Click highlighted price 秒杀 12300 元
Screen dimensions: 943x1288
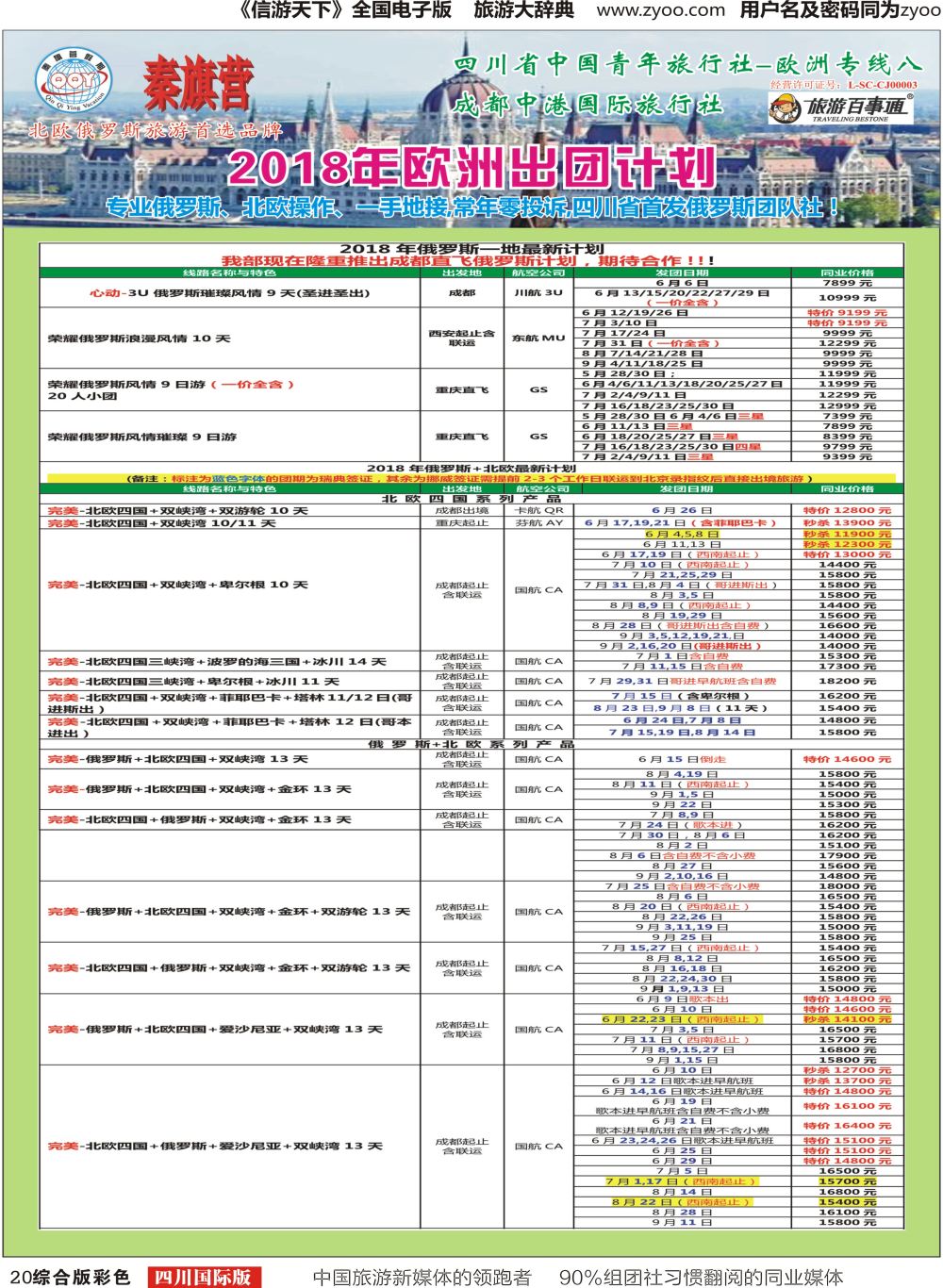pyautogui.click(x=847, y=544)
